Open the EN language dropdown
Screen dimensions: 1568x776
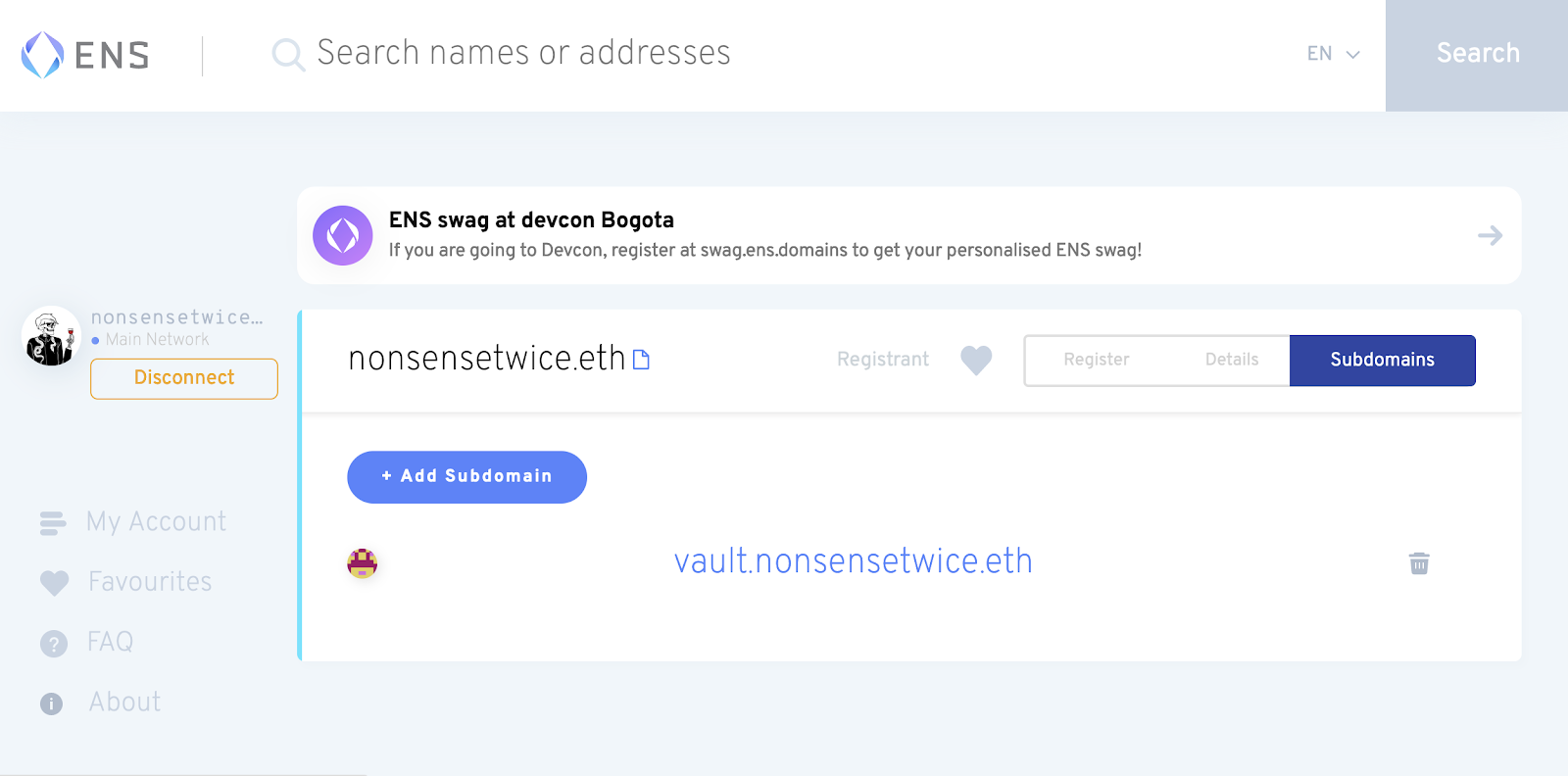pyautogui.click(x=1333, y=54)
